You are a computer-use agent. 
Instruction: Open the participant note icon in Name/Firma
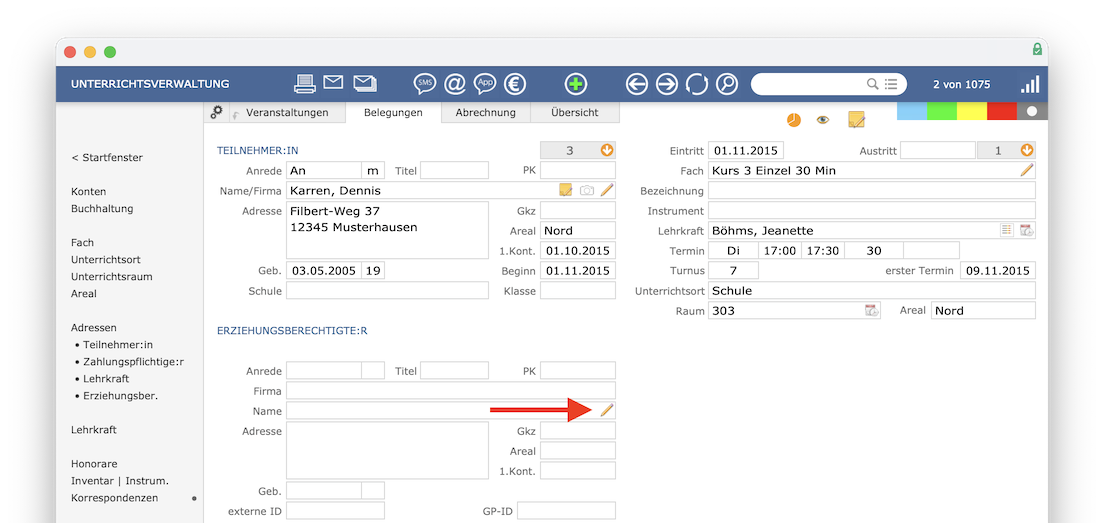[x=565, y=190]
